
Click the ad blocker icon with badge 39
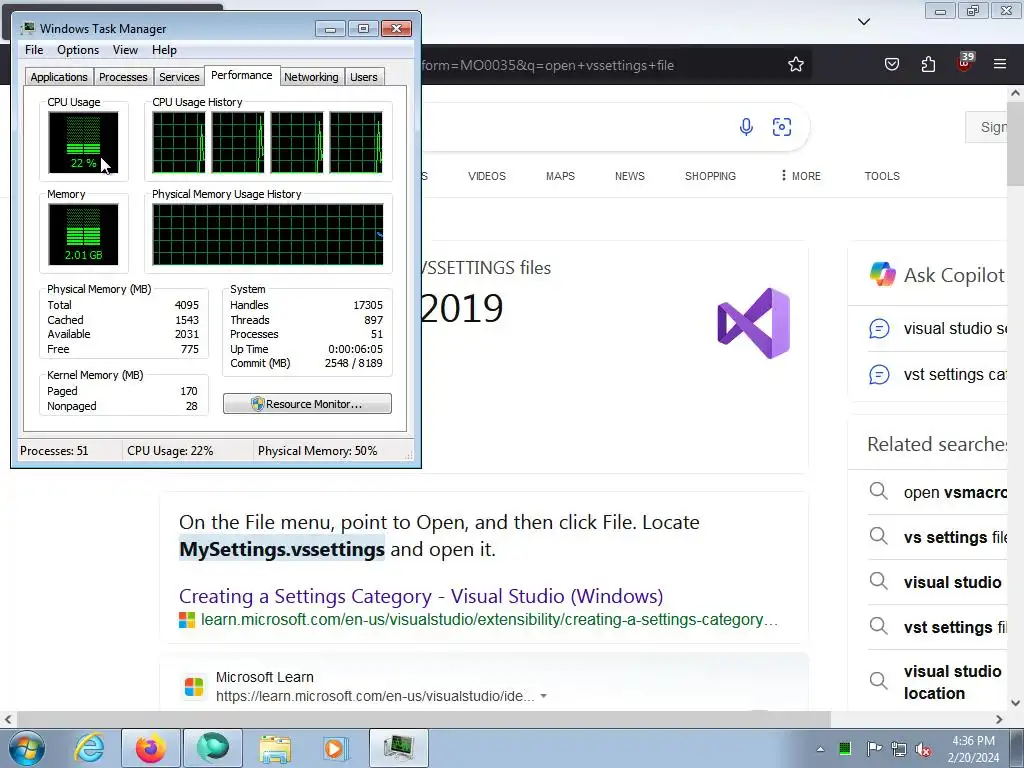click(965, 63)
